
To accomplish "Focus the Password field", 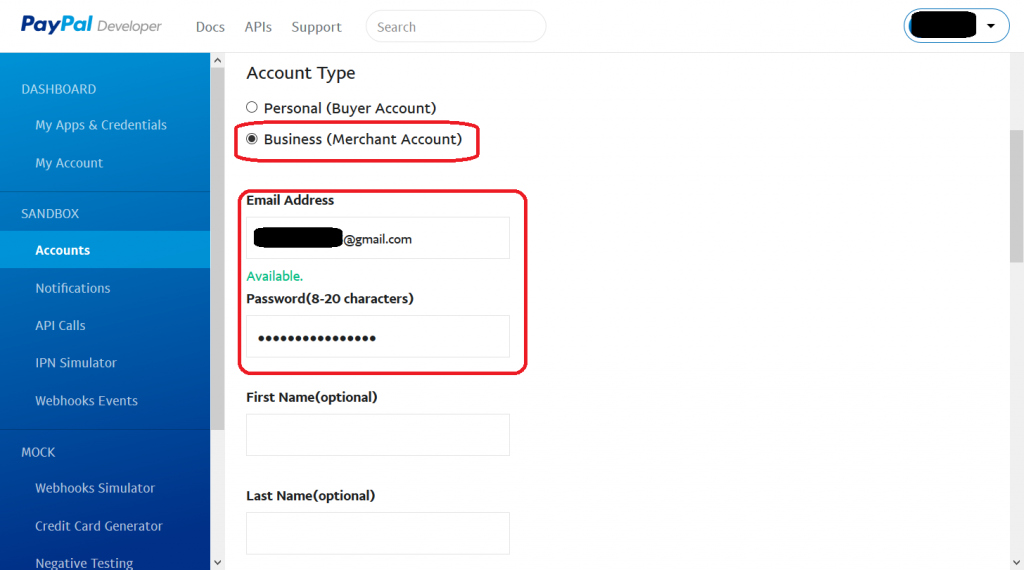I will click(378, 337).
